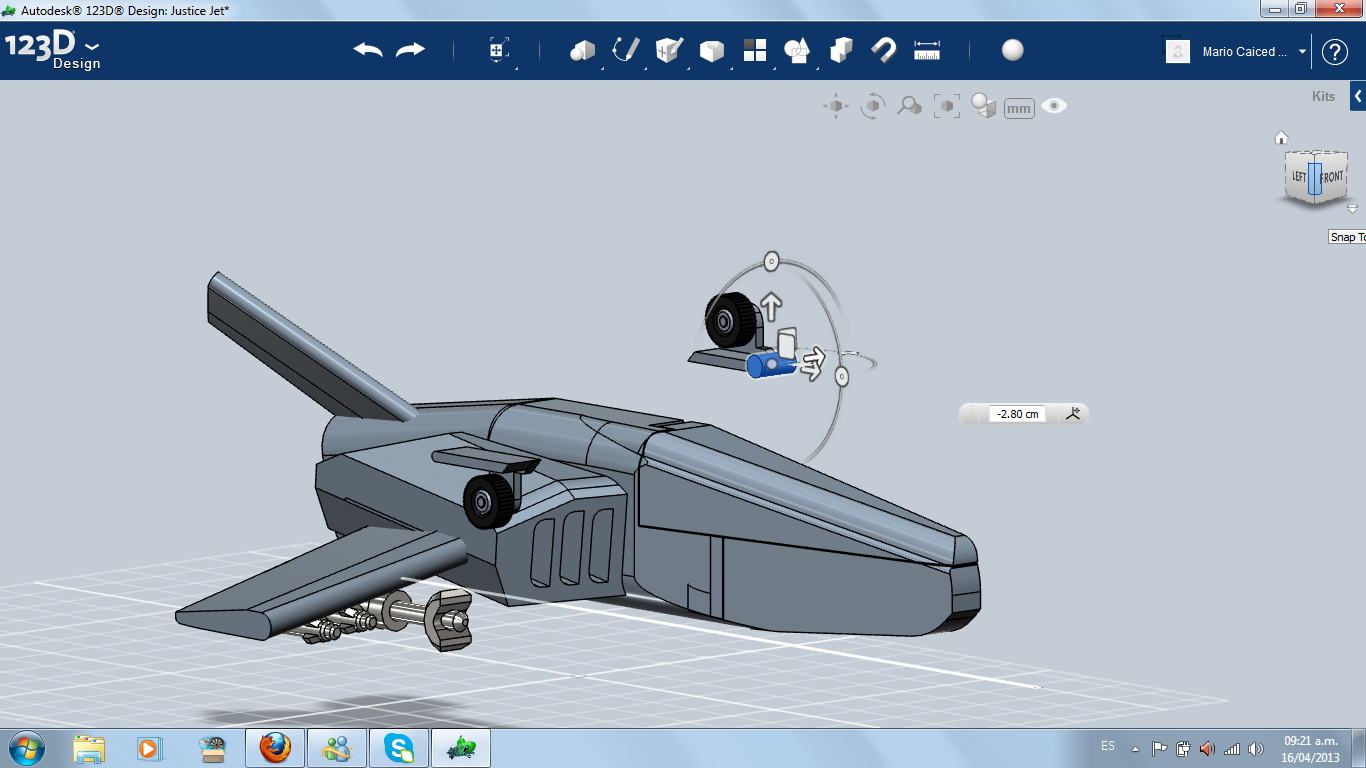
Task: Open the Modify tool menu
Action: 711,50
